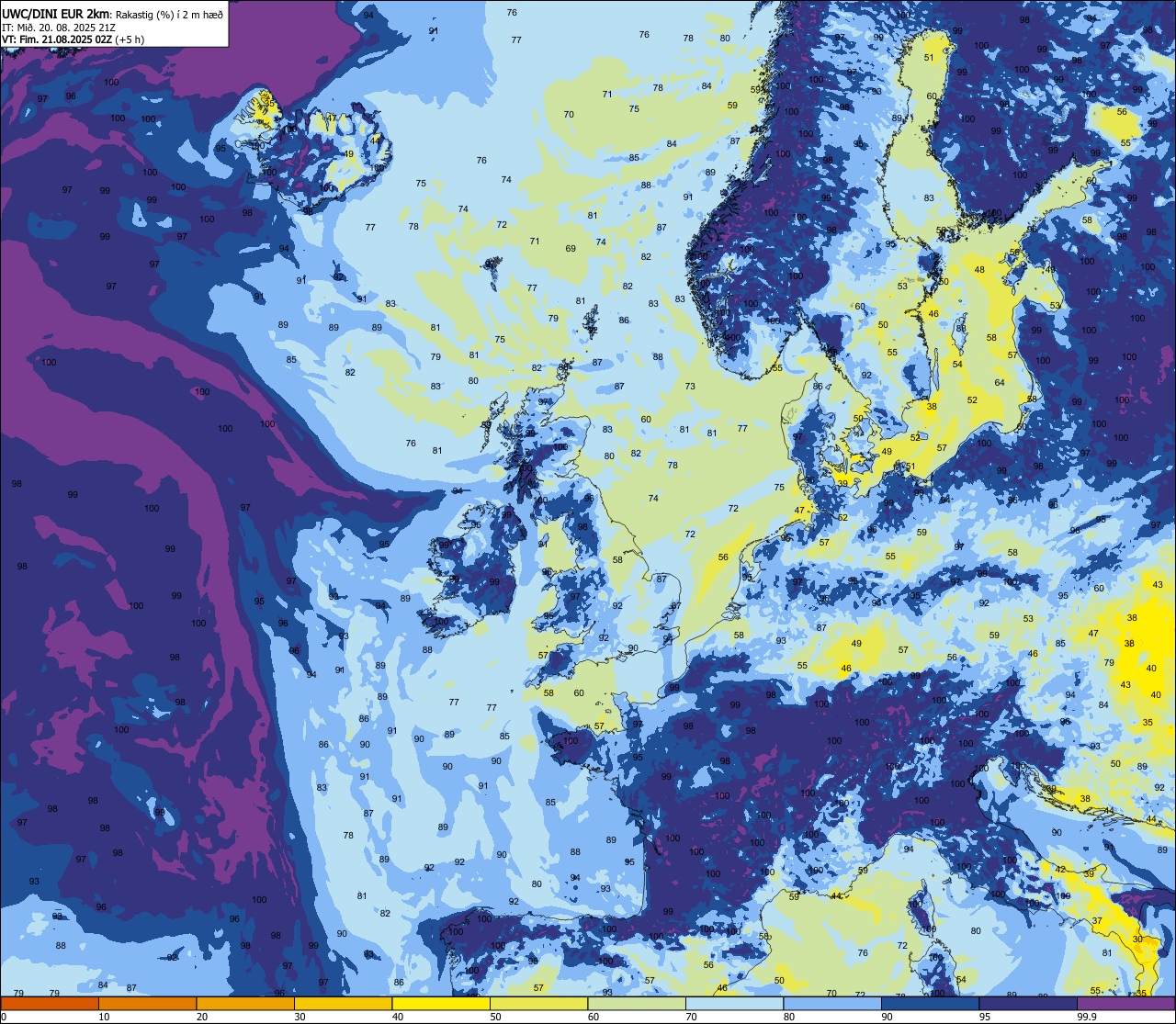Click the 'Rakastig (%) í 2 m hæð' label

[169, 14]
